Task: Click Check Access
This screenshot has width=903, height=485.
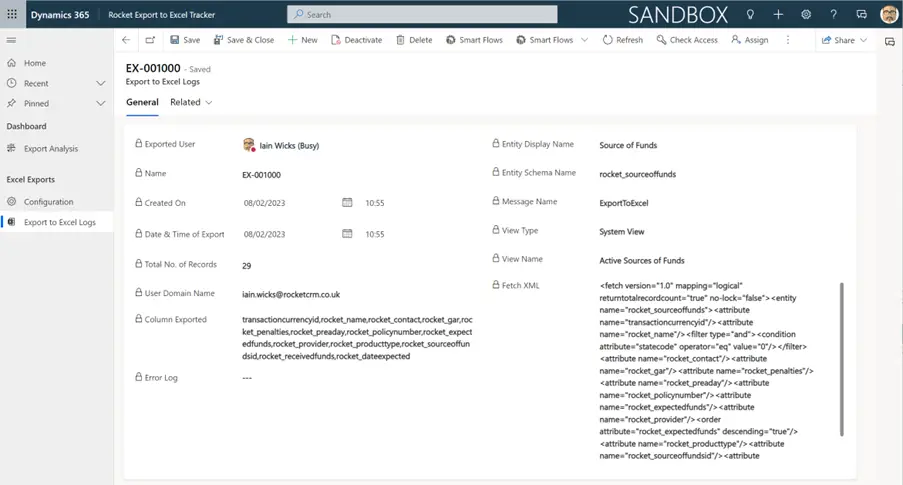Action: point(687,40)
